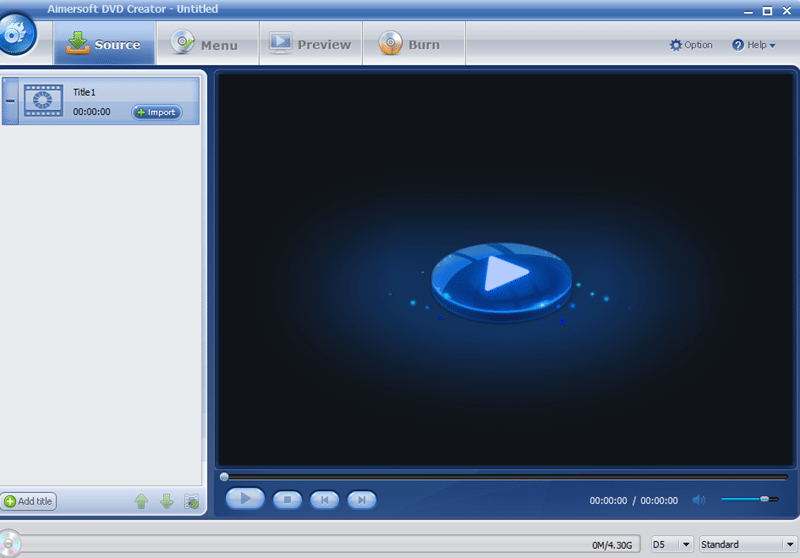Viewport: 800px width, 558px height.
Task: Open the Help dropdown menu
Action: [x=754, y=45]
